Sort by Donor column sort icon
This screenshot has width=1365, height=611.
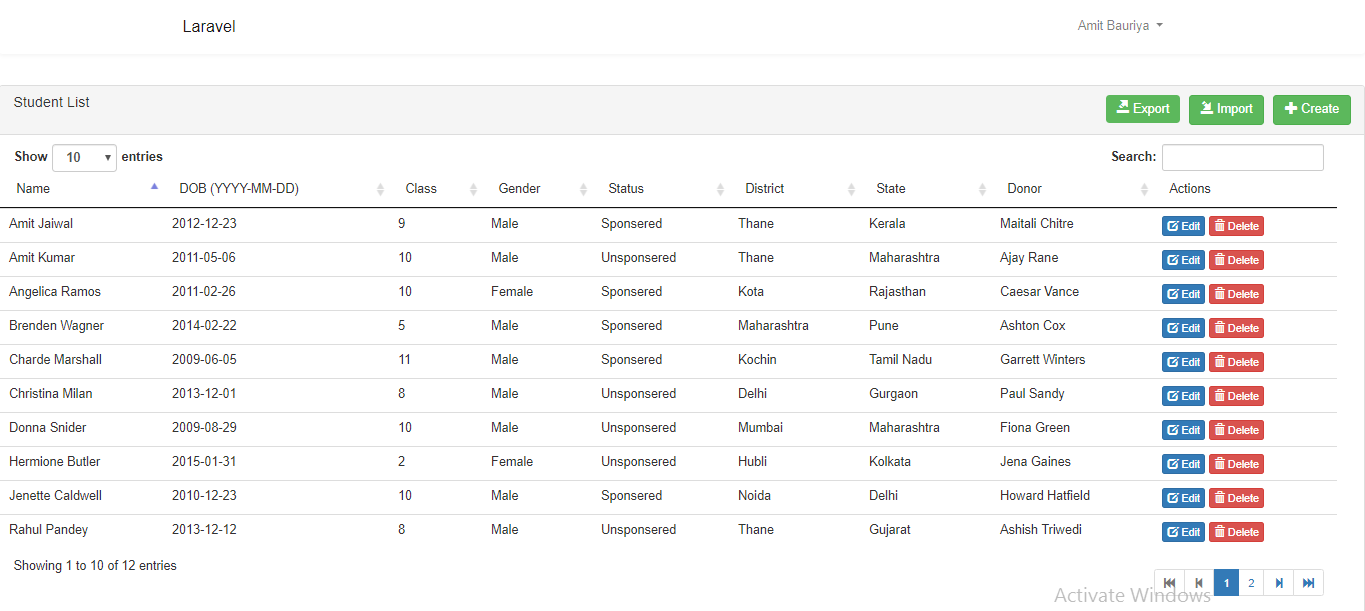click(1144, 189)
